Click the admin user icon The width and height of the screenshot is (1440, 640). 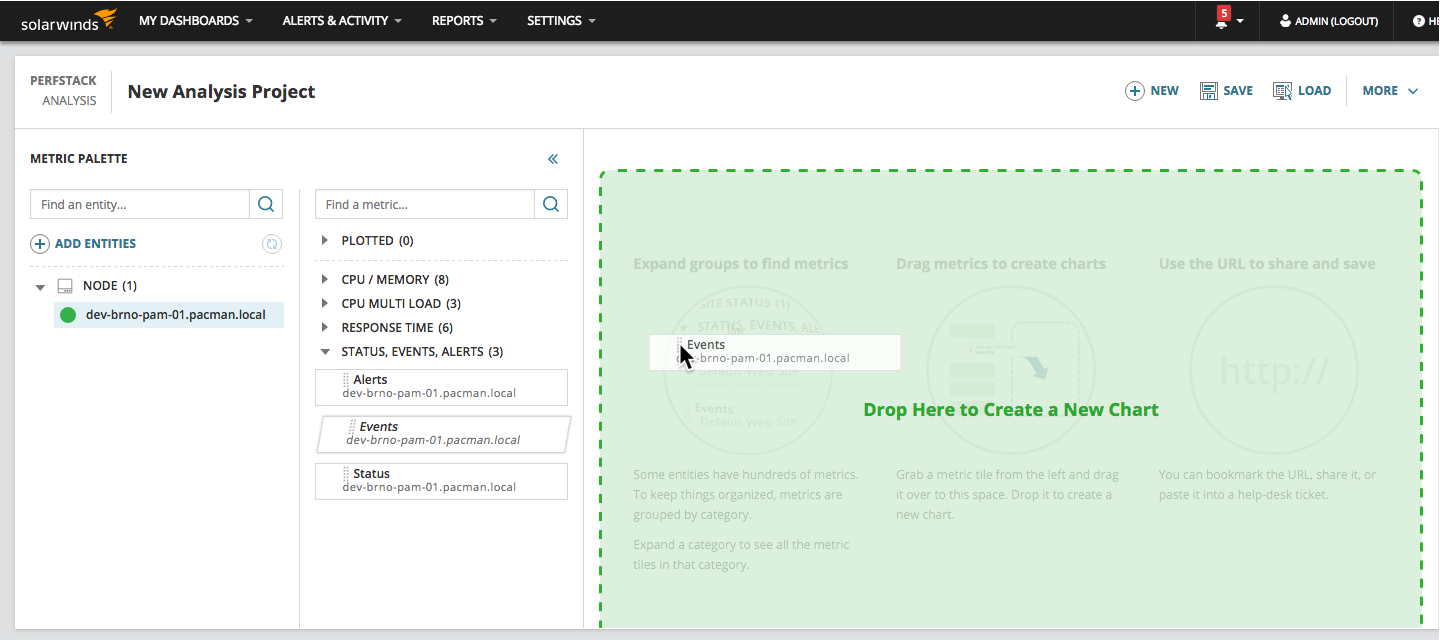click(x=1285, y=21)
